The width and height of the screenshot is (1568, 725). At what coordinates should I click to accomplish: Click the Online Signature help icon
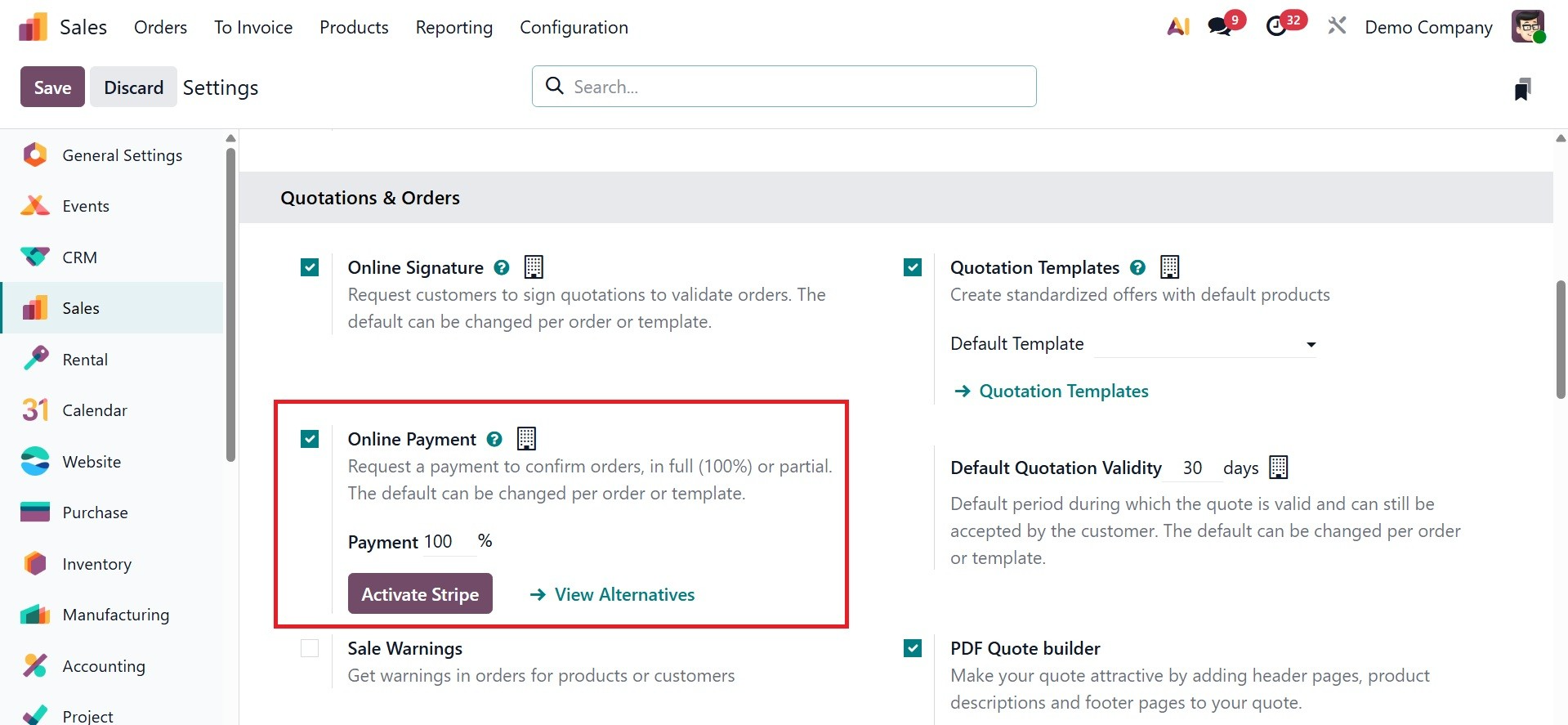pyautogui.click(x=502, y=267)
